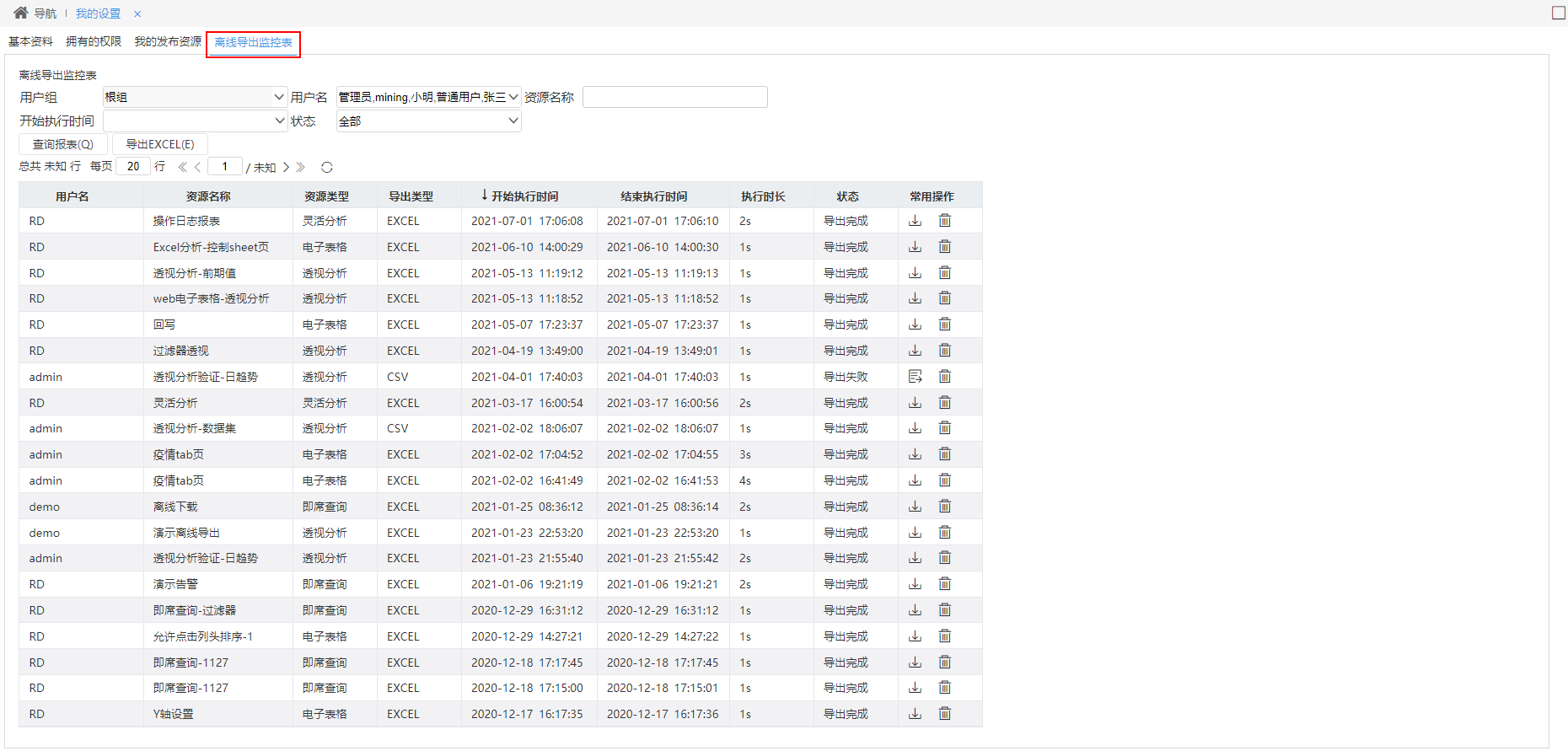Download the web电子表格-透视分析 export
This screenshot has width=1568, height=751.
pyautogui.click(x=916, y=298)
